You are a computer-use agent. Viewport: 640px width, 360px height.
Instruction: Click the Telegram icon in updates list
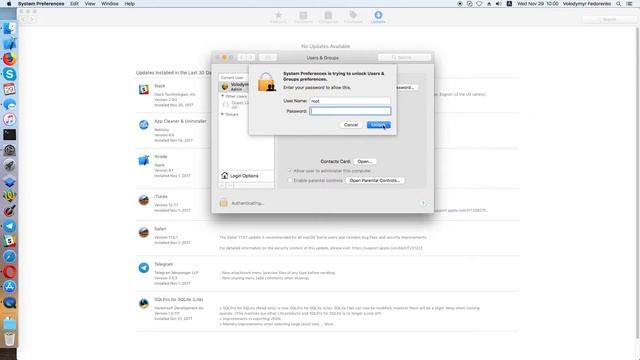coord(144,268)
